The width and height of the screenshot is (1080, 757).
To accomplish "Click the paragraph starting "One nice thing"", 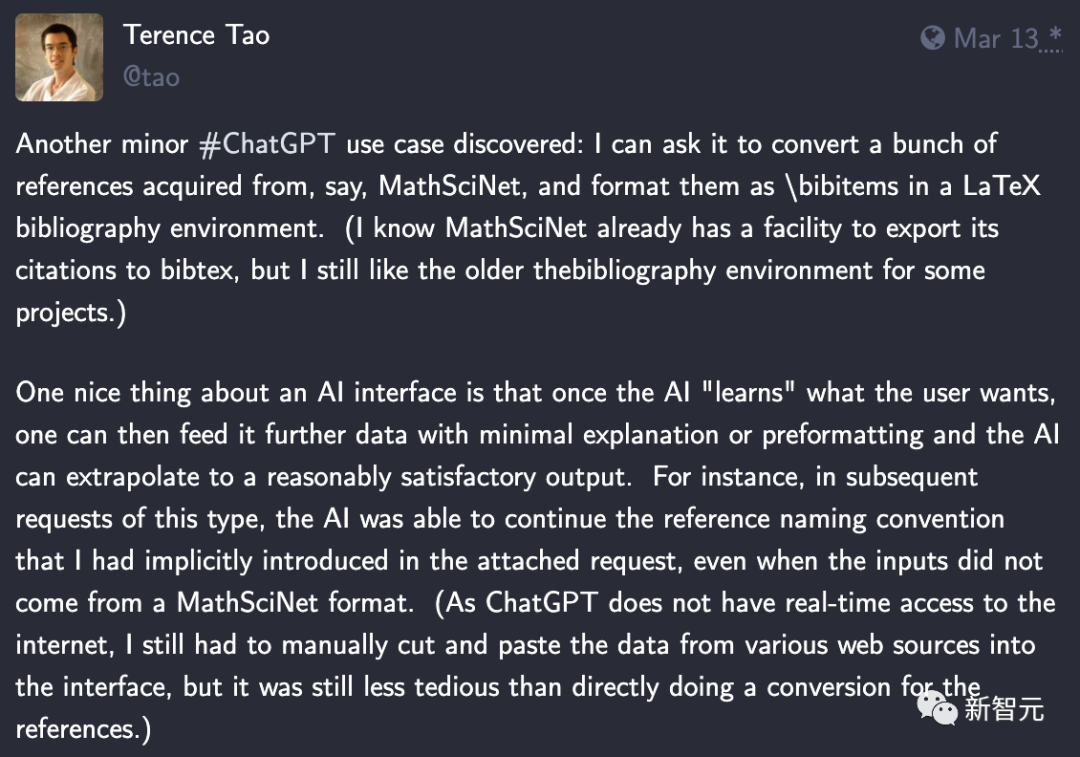I will [536, 561].
